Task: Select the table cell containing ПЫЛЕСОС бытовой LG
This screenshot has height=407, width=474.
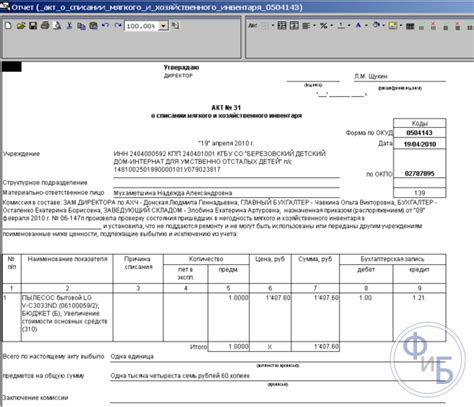Action: tap(67, 317)
